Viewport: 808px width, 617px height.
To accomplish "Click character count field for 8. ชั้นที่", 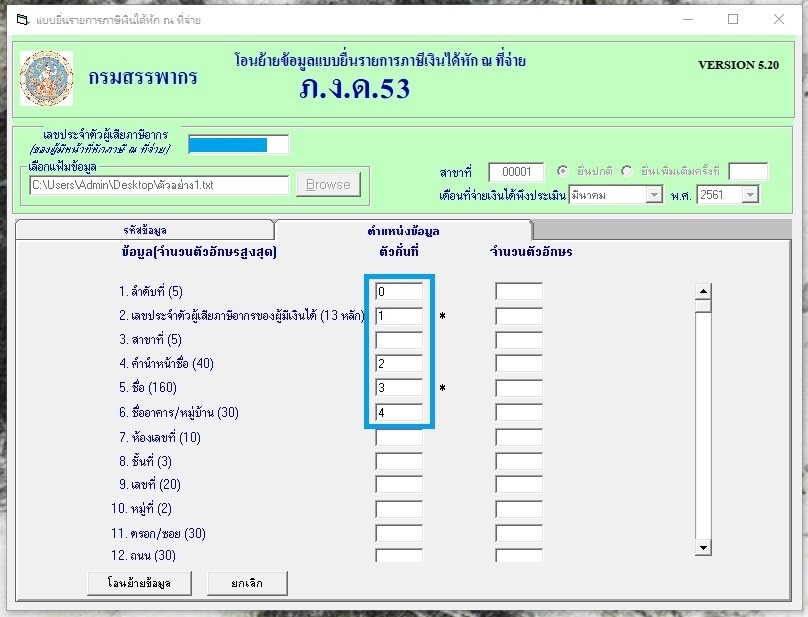I will (x=519, y=461).
